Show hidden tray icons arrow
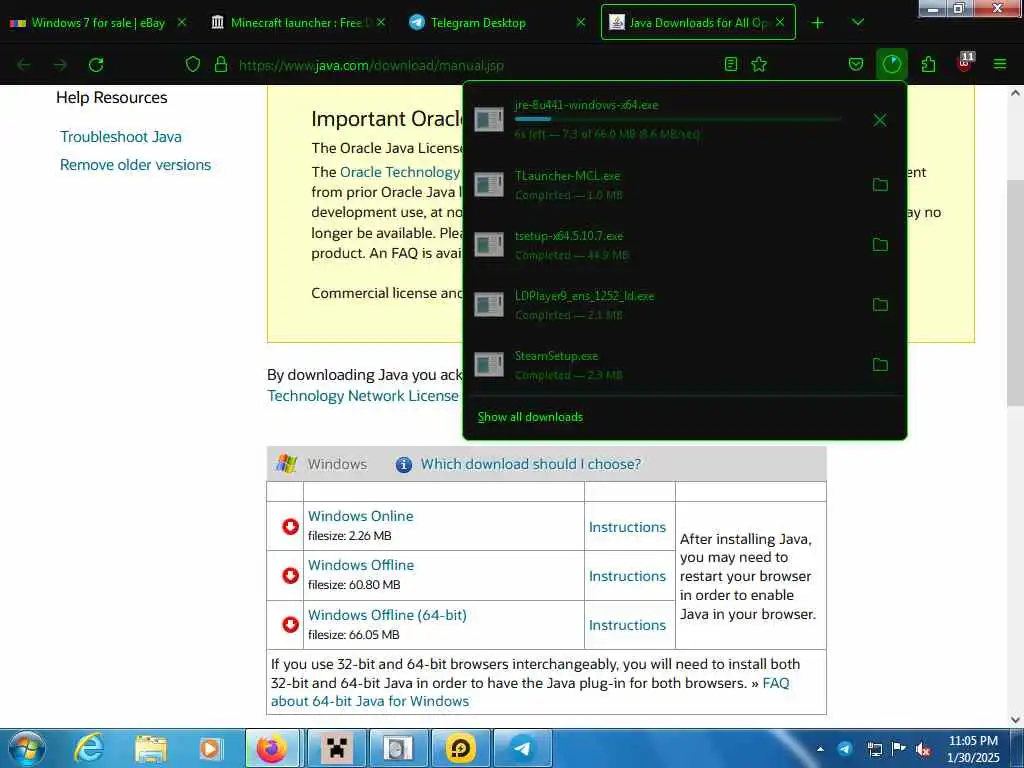The image size is (1024, 768). tap(820, 749)
